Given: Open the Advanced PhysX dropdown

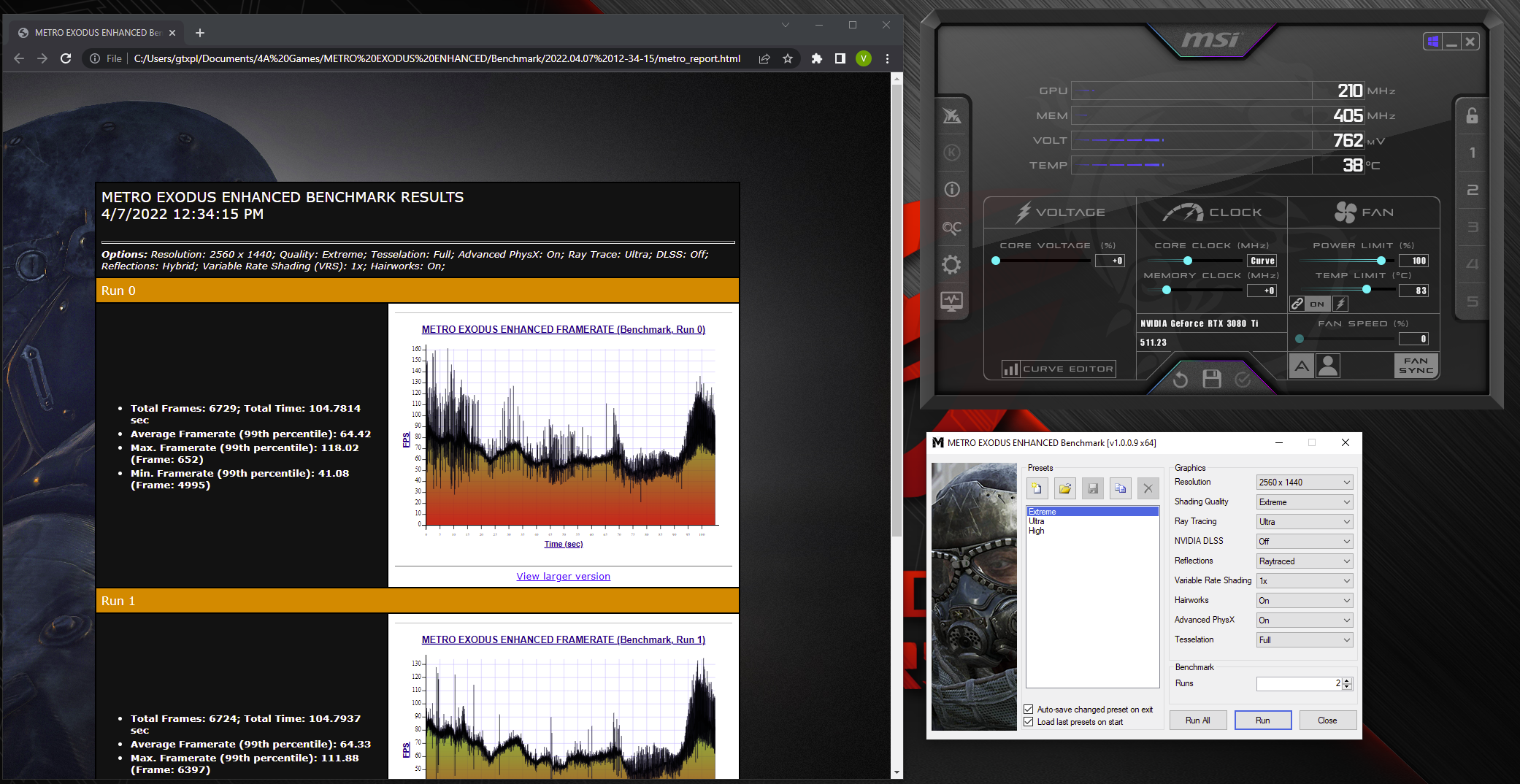Looking at the screenshot, I should click(x=1305, y=620).
